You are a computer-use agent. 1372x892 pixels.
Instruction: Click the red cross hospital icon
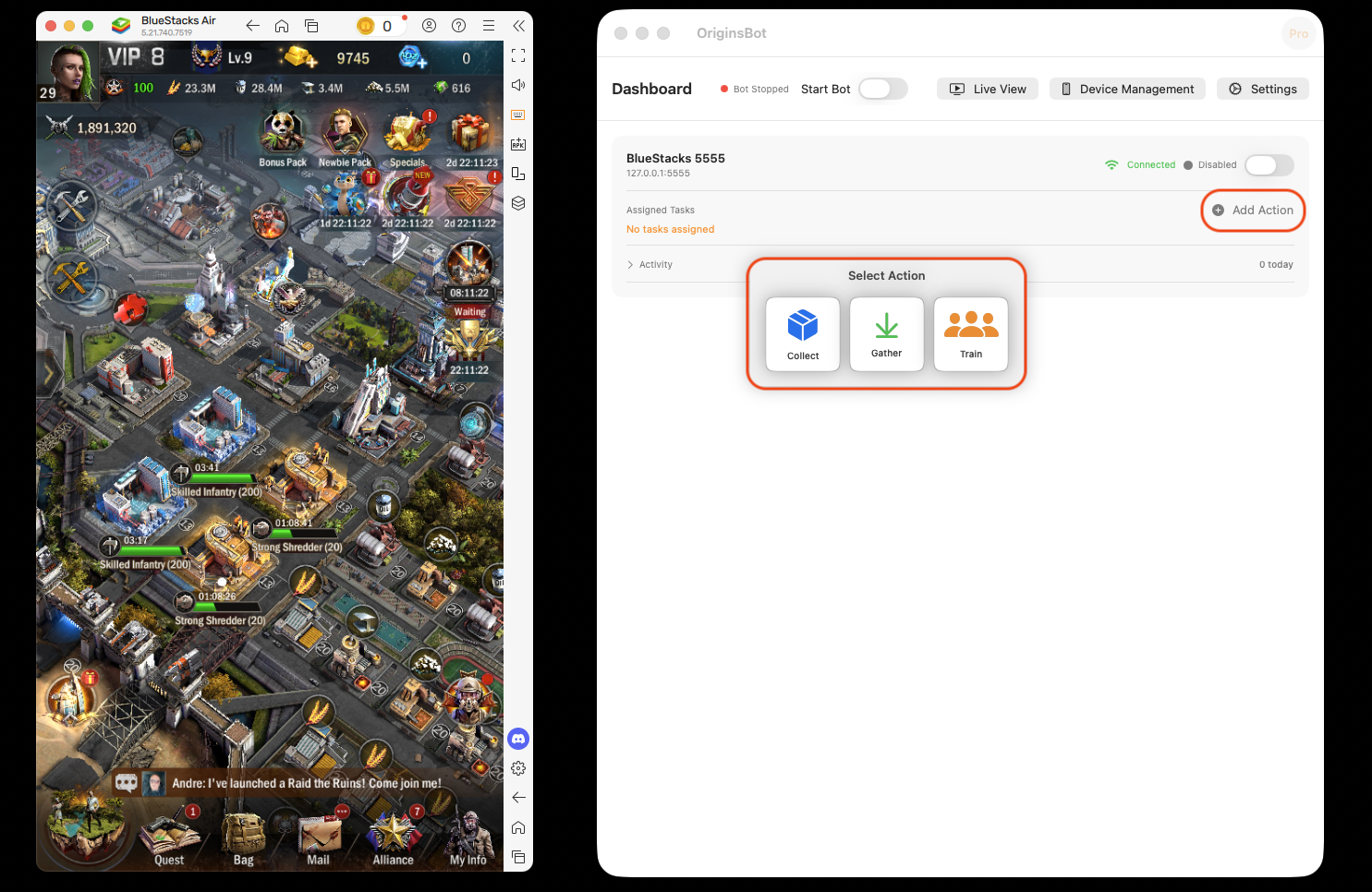pyautogui.click(x=130, y=307)
